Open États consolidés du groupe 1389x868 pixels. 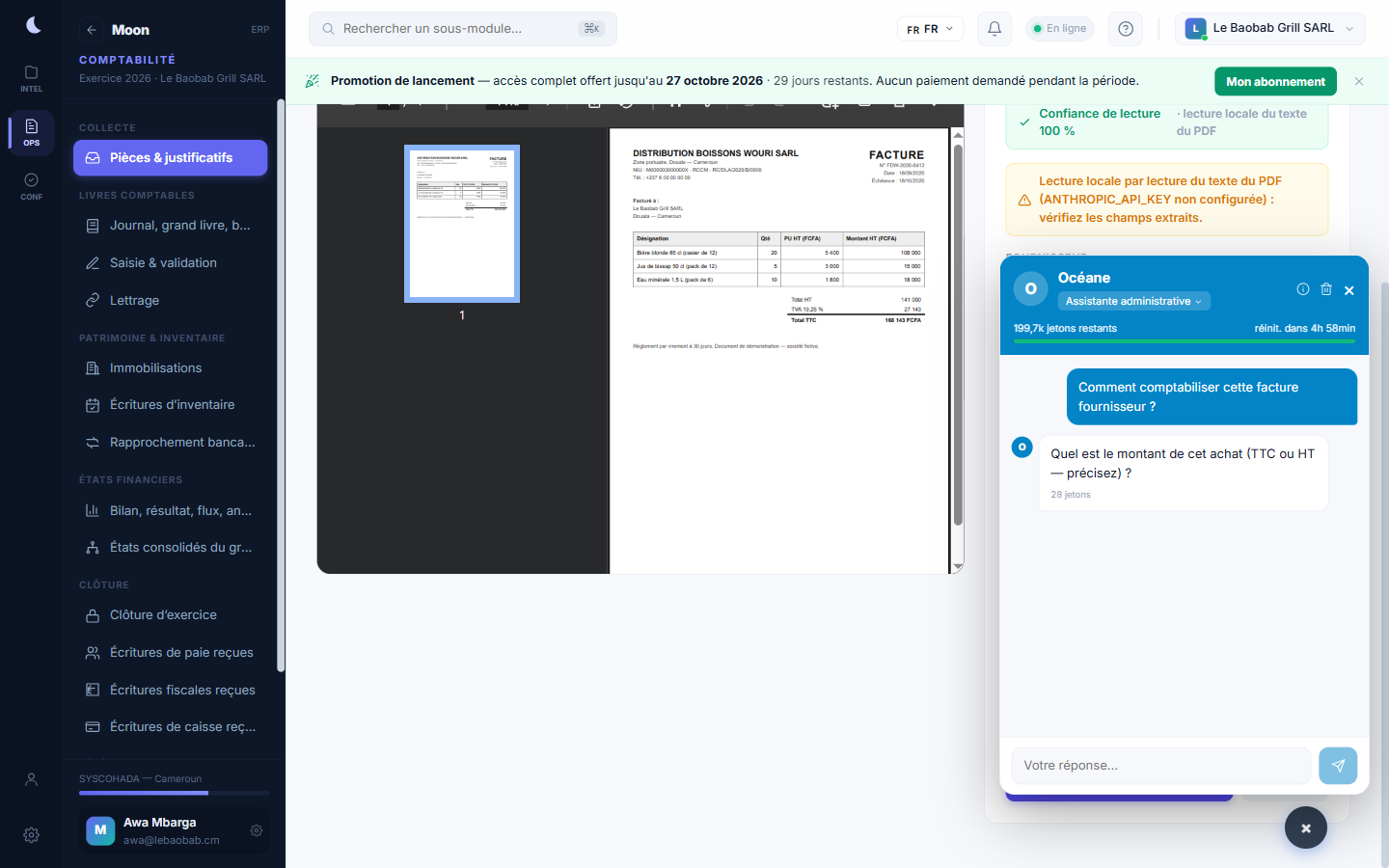tap(171, 548)
